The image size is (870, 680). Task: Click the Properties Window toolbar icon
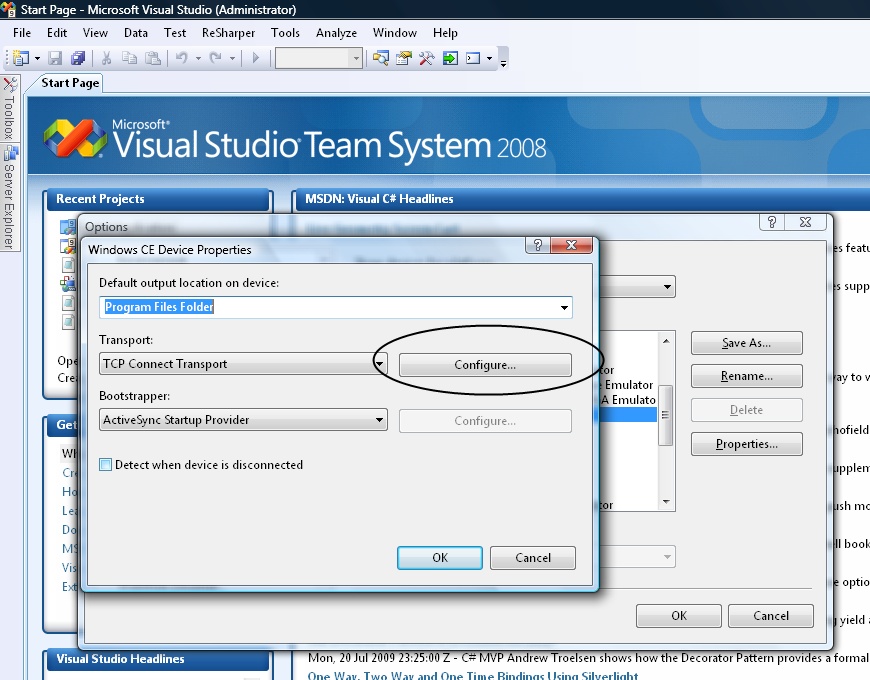coord(403,58)
